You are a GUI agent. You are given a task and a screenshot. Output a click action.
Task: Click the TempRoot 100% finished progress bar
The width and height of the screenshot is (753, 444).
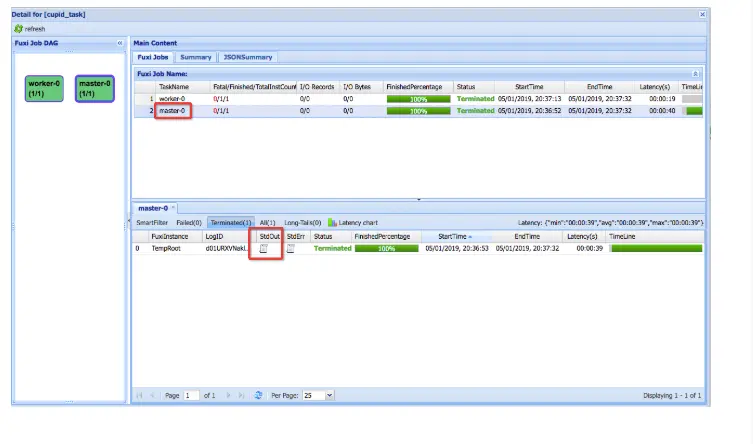pyautogui.click(x=387, y=249)
